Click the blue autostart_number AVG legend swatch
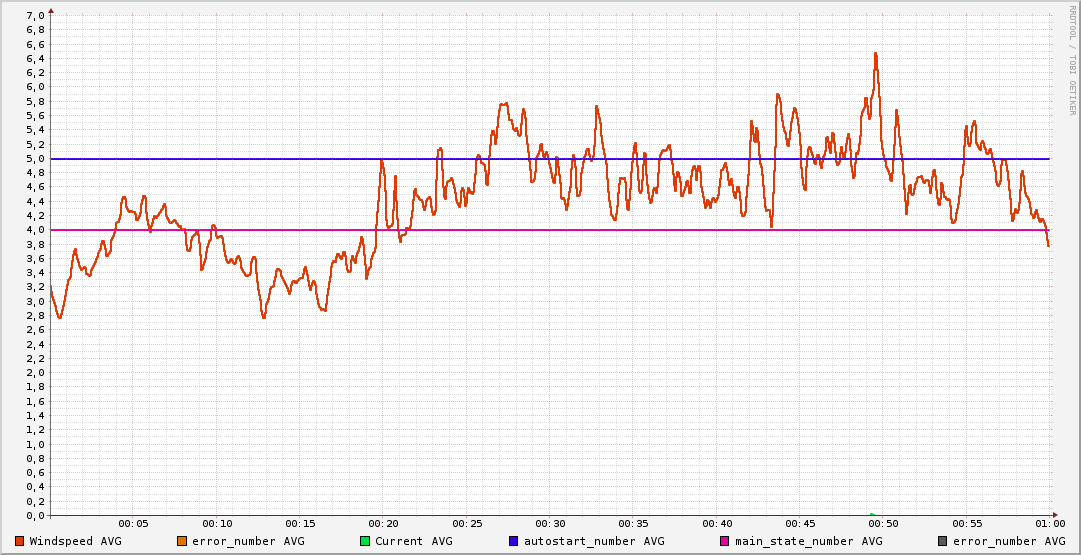Viewport: 1081px width, 555px height. [x=514, y=541]
